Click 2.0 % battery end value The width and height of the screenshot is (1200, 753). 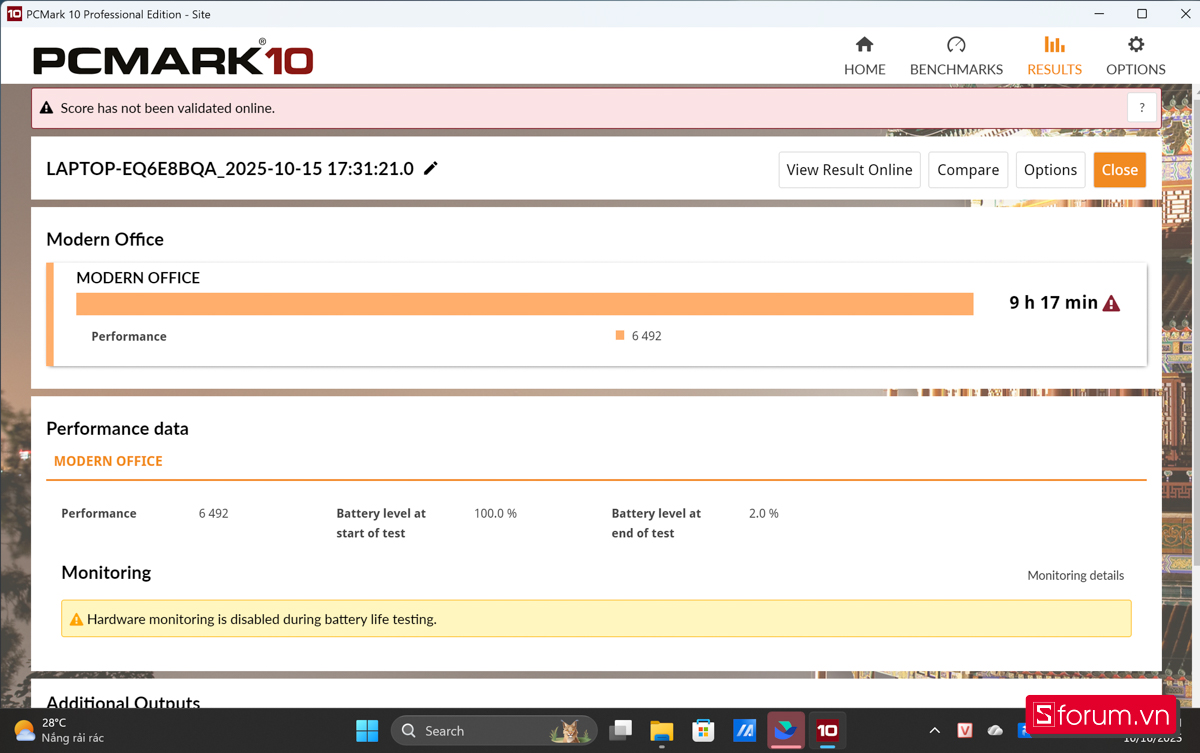click(x=763, y=513)
